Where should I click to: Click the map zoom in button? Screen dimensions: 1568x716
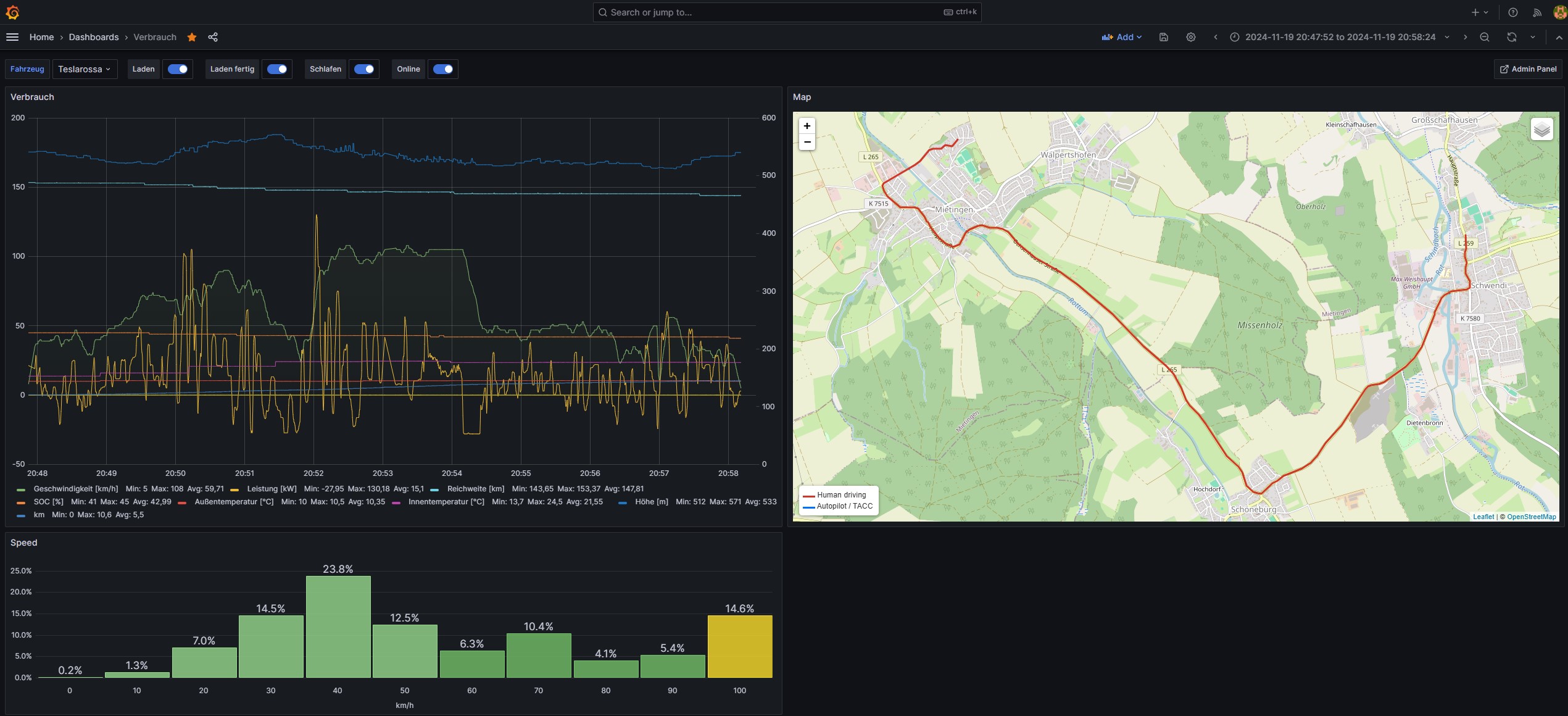pyautogui.click(x=807, y=126)
